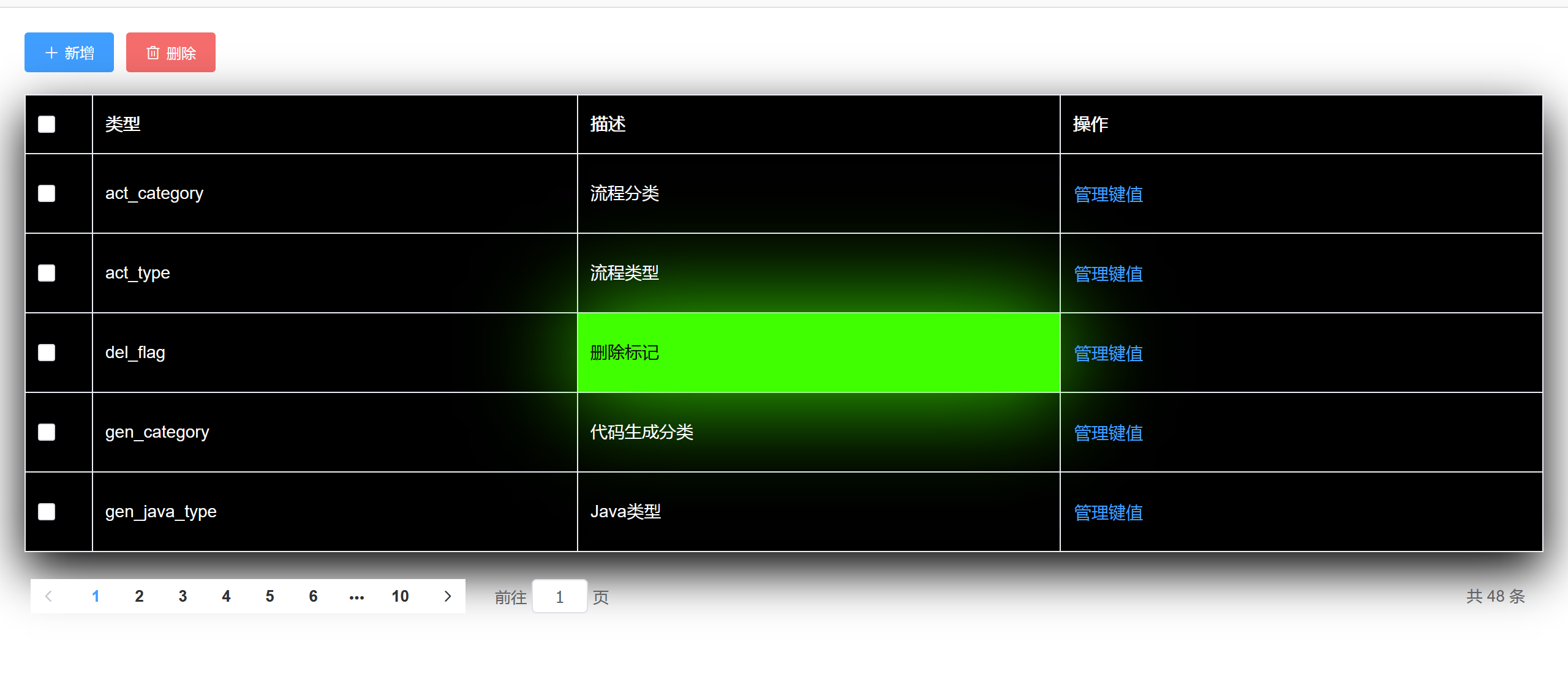1568x677 pixels.
Task: Toggle the select-all header checkbox
Action: click(x=47, y=124)
